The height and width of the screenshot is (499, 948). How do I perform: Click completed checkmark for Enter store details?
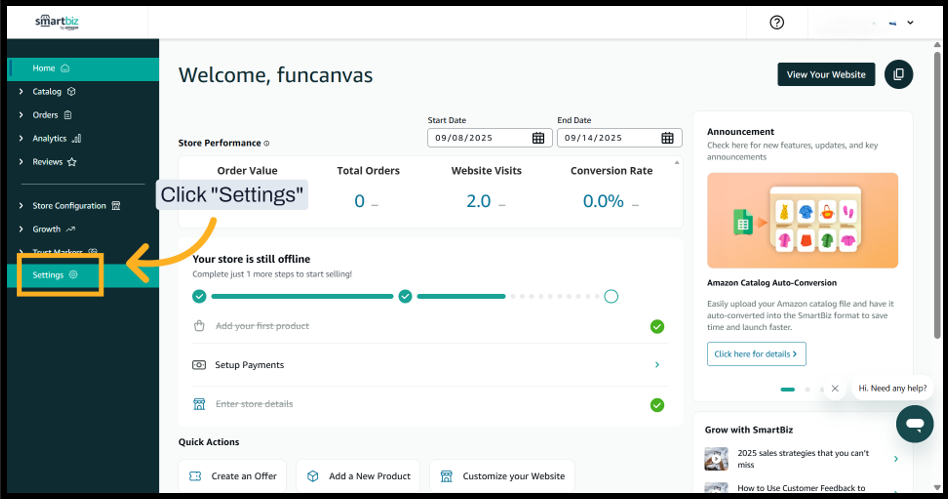(657, 405)
